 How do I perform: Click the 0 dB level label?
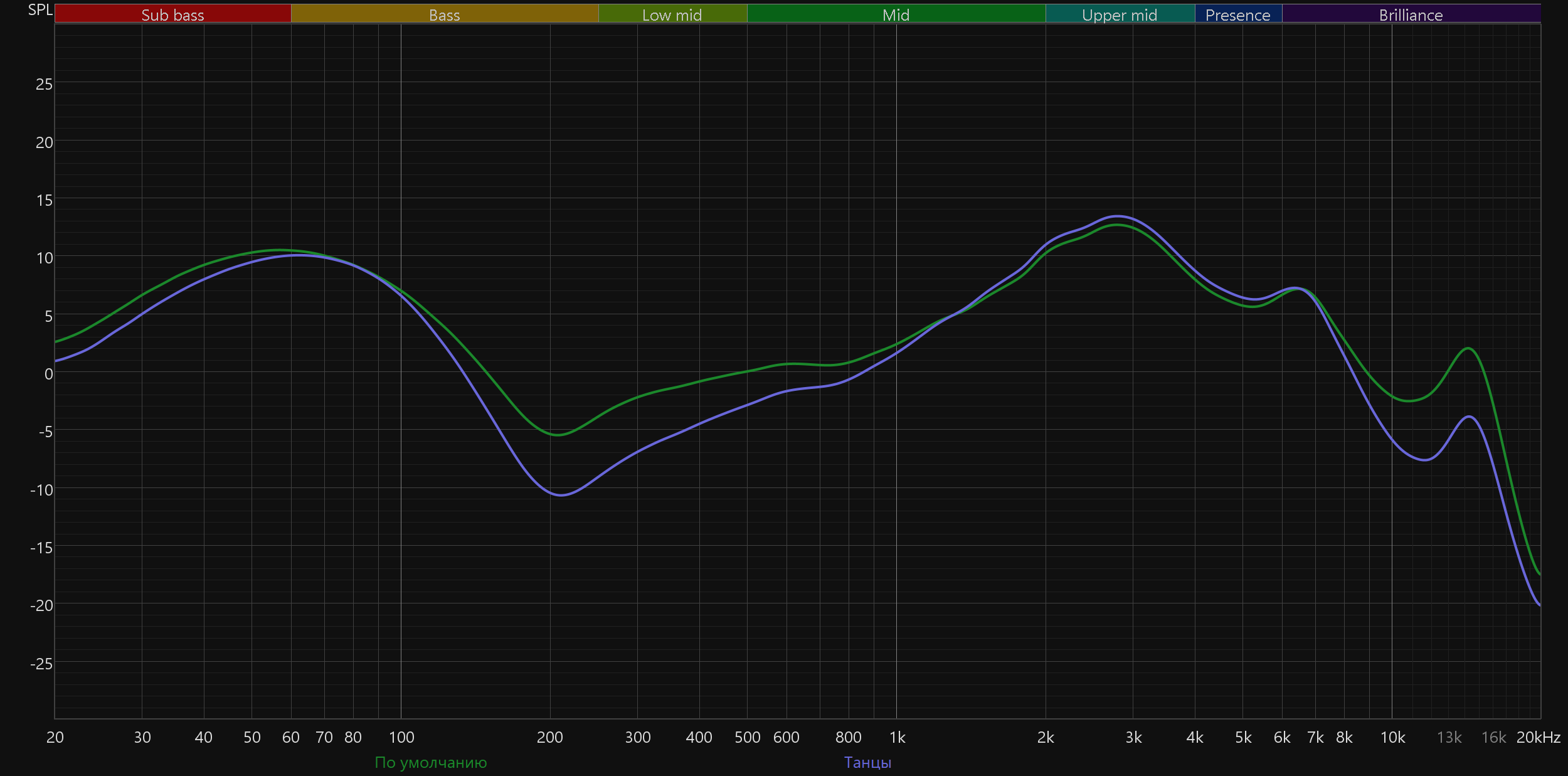click(48, 374)
